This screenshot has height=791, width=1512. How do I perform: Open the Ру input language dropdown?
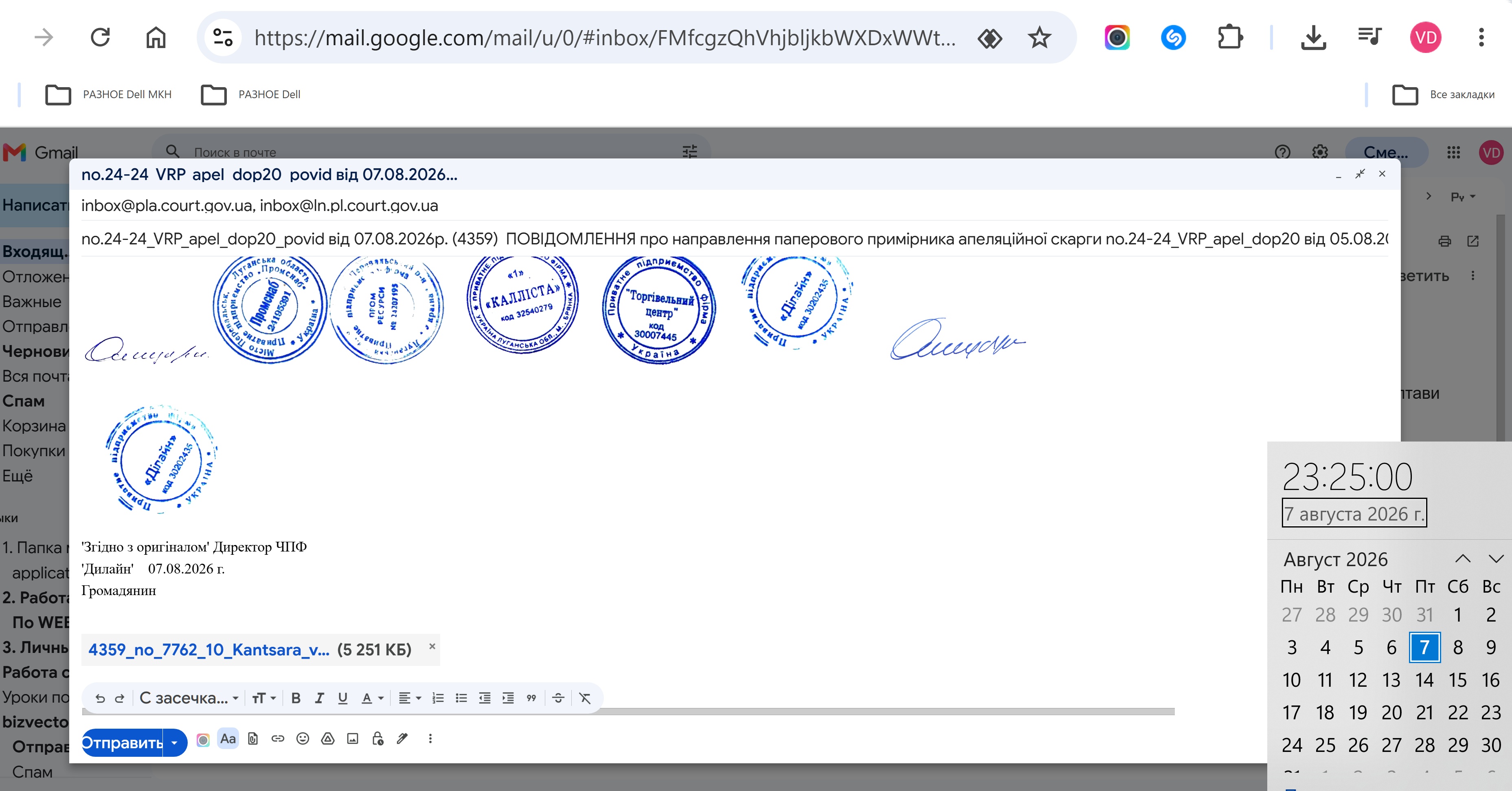[1463, 197]
